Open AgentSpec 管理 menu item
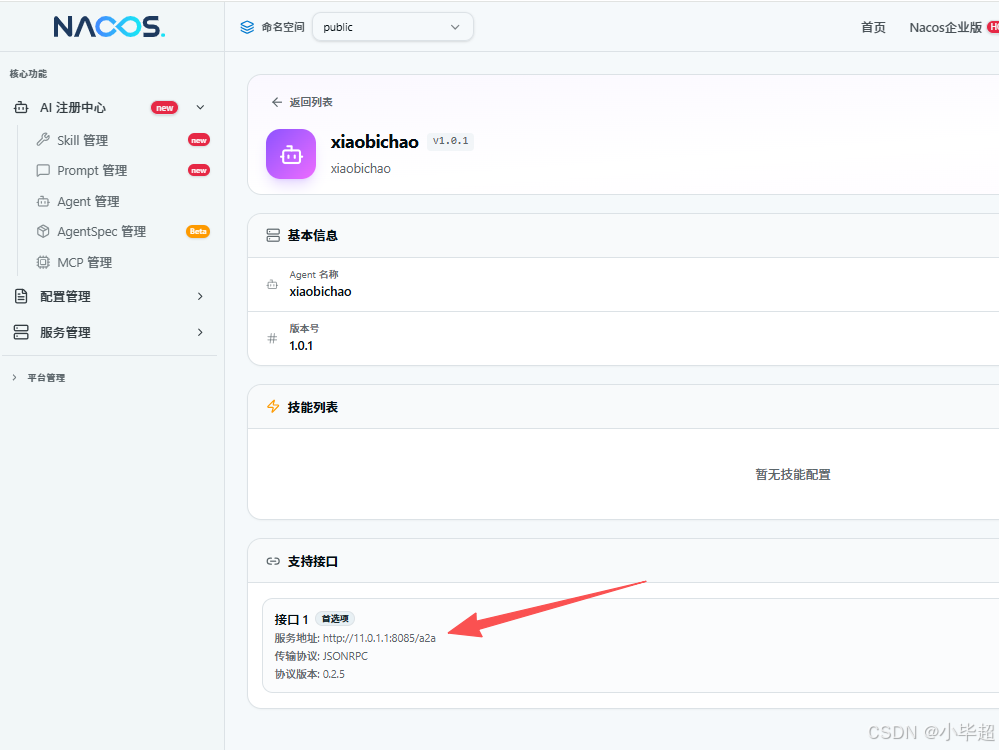The width and height of the screenshot is (999, 750). tap(101, 231)
